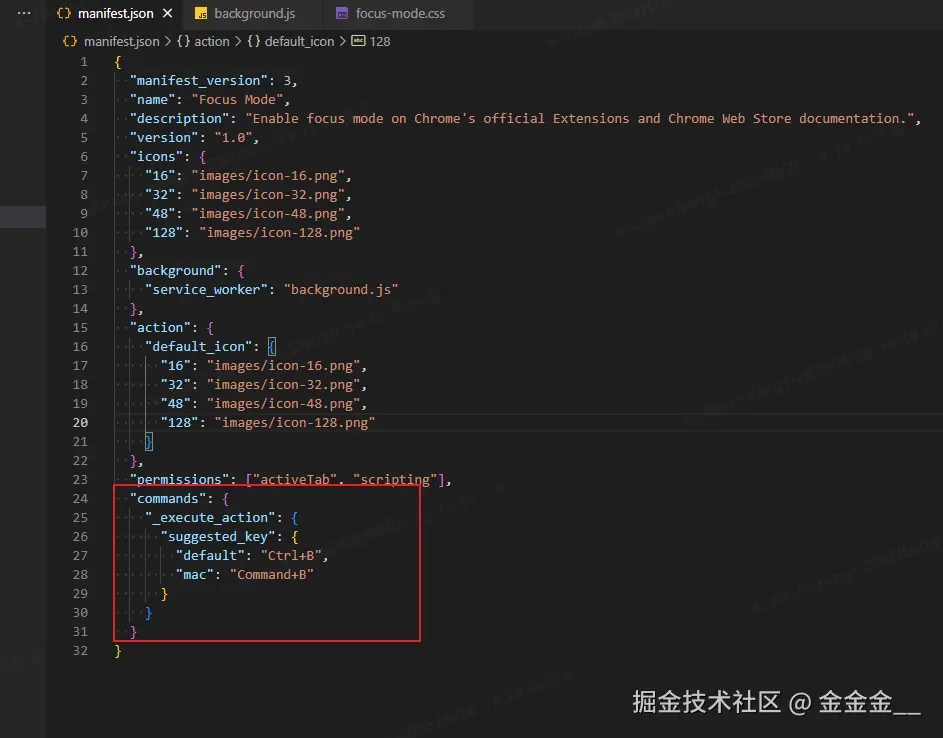Click the "background.js" string value on line 13

click(341, 290)
